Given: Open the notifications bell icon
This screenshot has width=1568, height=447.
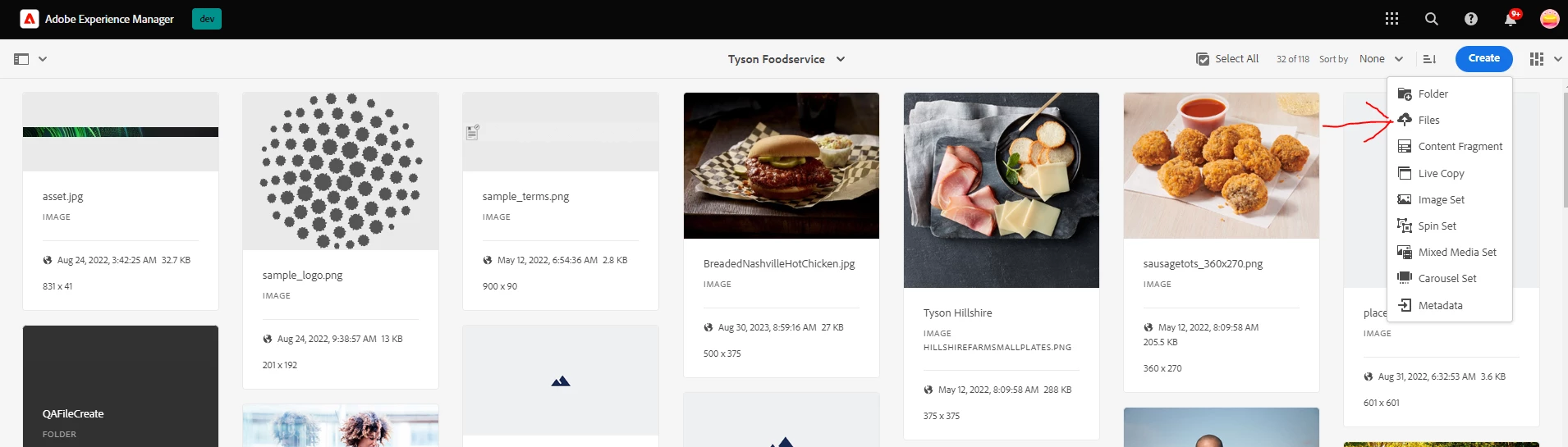Looking at the screenshot, I should [1511, 18].
